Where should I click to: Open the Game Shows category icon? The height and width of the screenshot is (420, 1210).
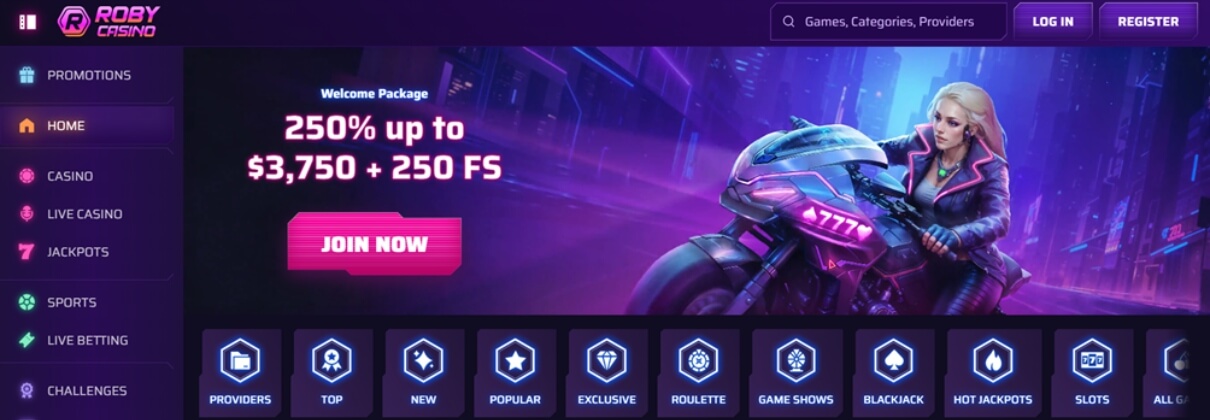(x=796, y=361)
